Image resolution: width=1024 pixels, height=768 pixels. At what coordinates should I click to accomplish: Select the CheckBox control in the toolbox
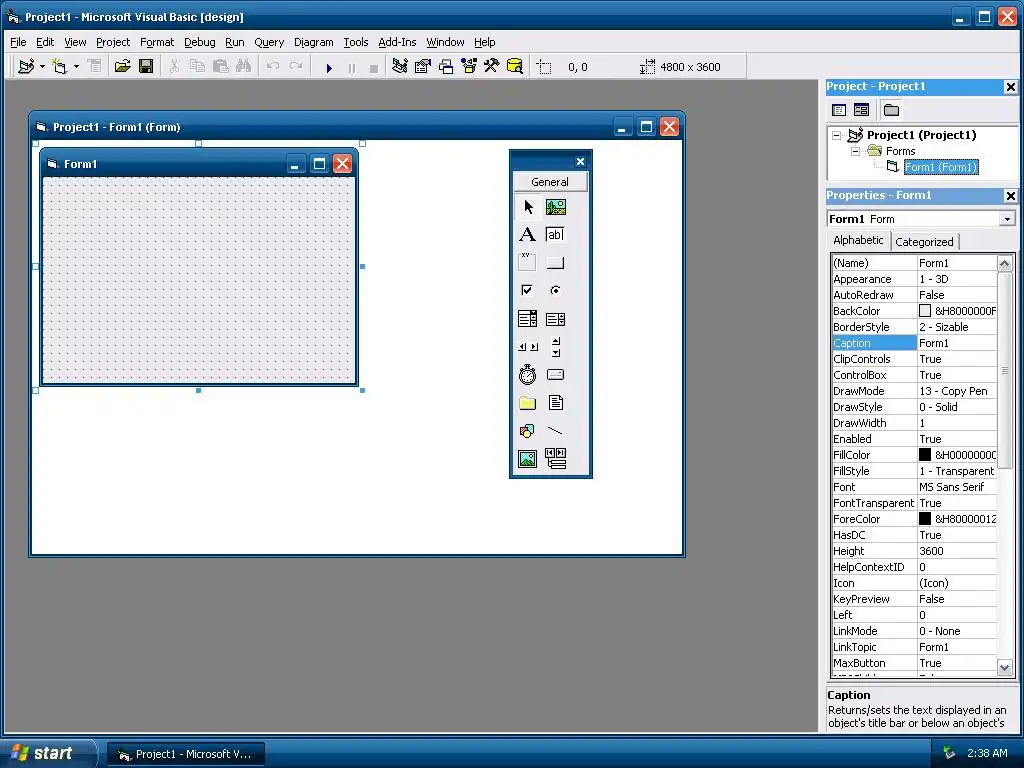(528, 291)
